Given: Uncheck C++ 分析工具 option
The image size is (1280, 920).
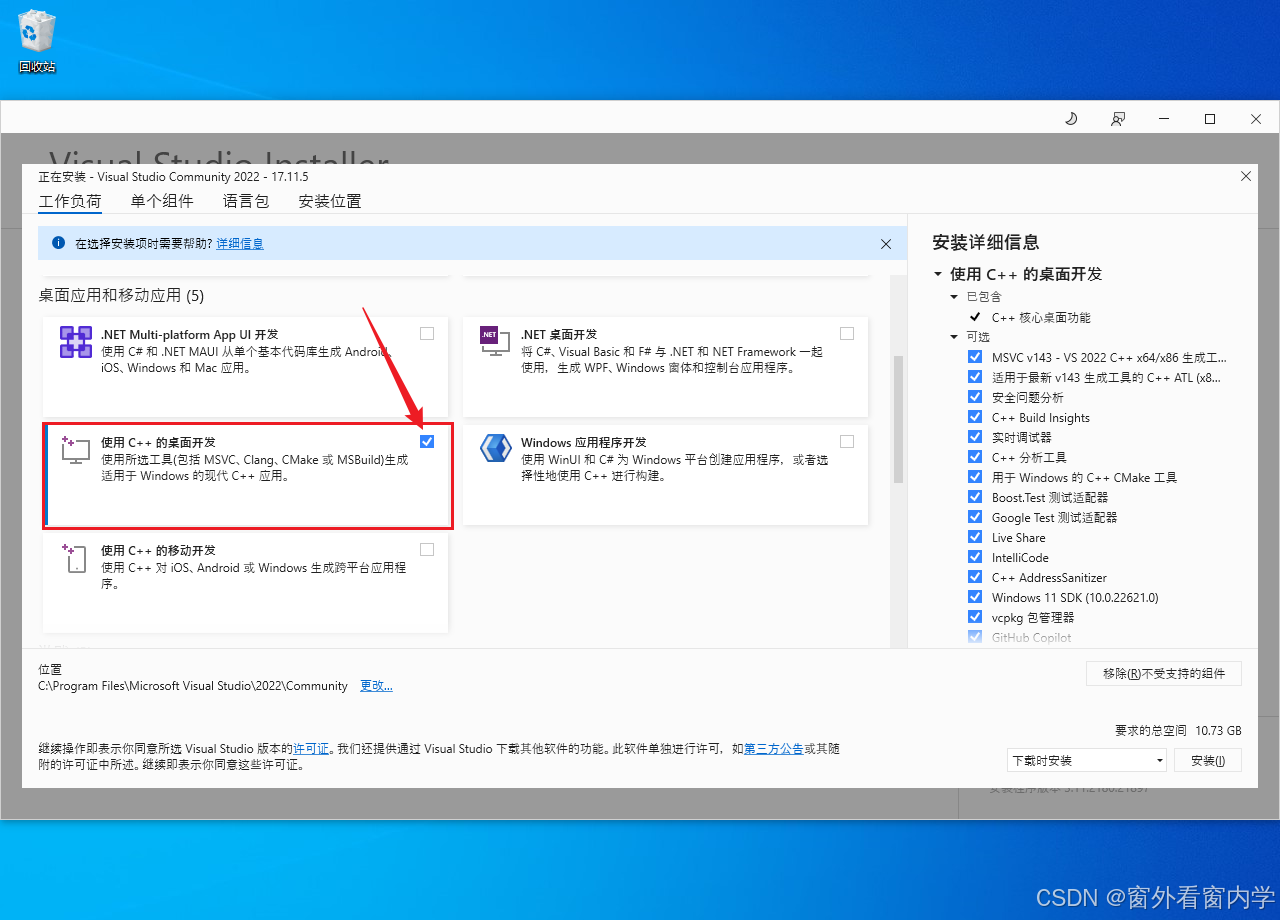Looking at the screenshot, I should click(975, 457).
